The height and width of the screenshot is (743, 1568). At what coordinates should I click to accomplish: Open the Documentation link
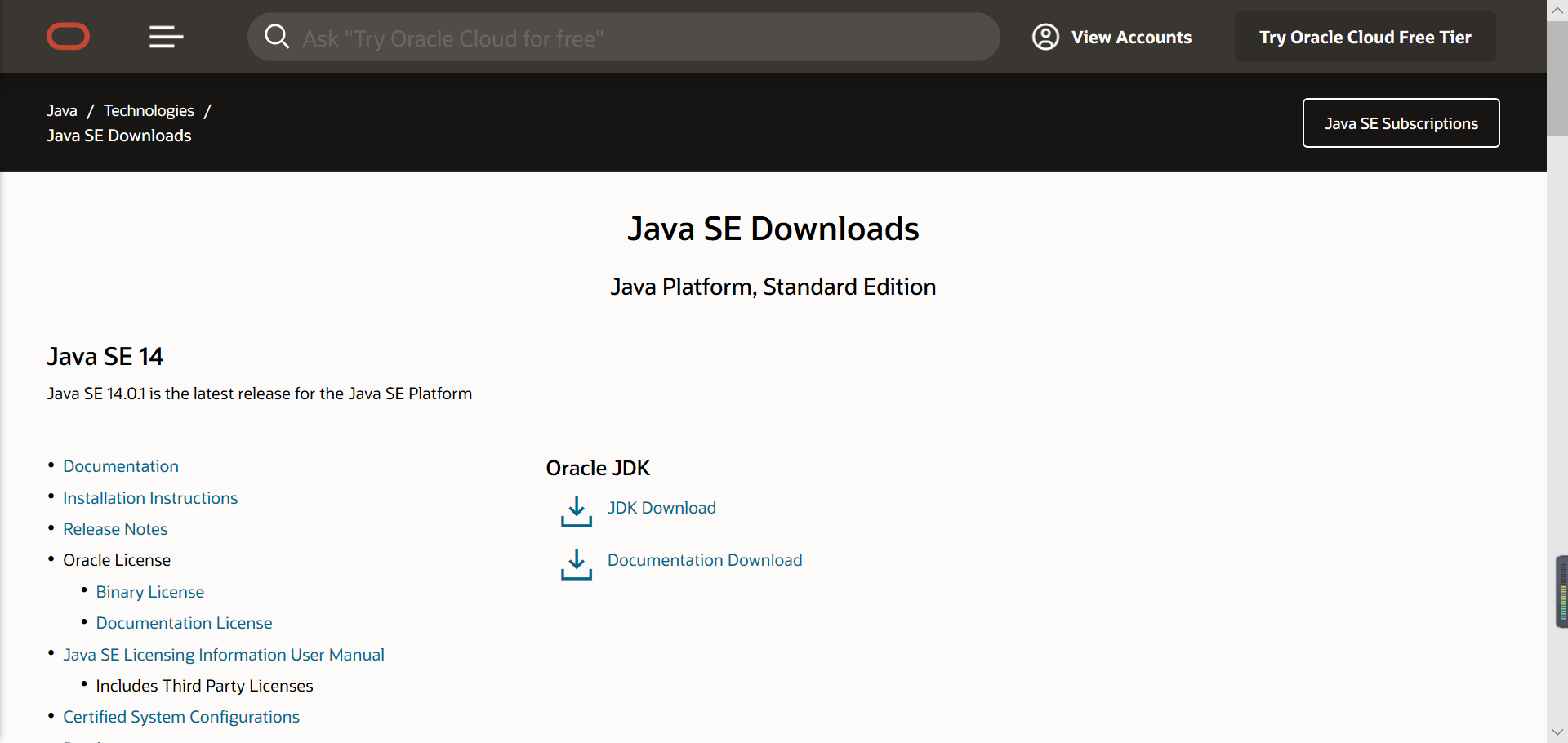click(x=121, y=466)
